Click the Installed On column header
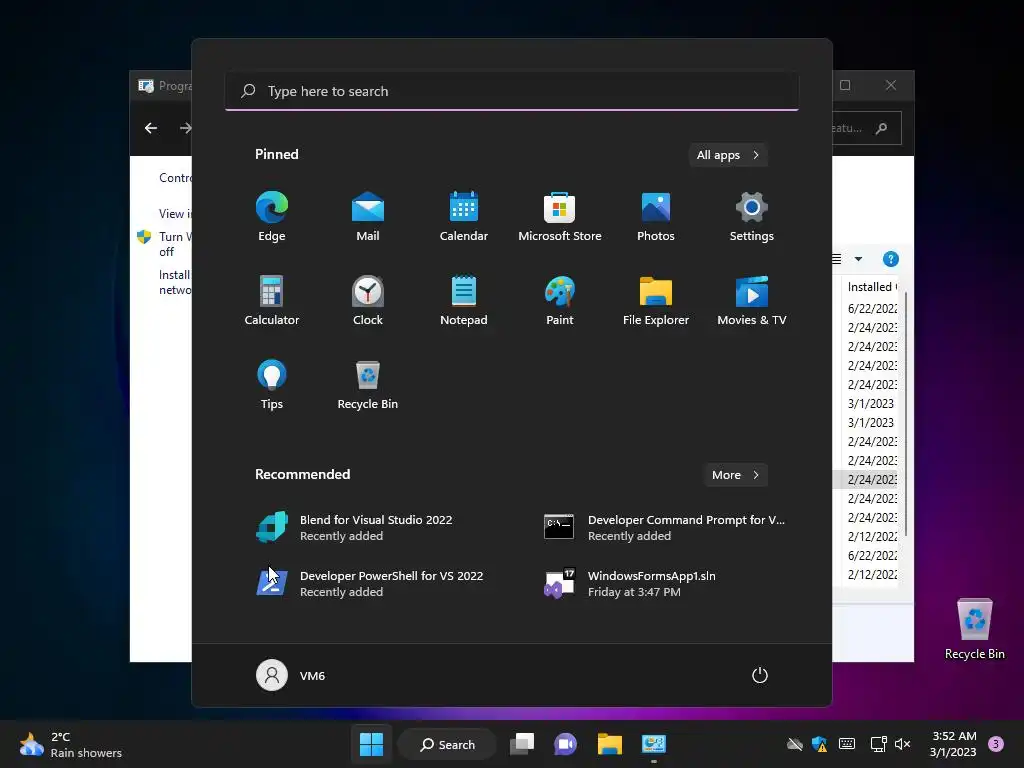Viewport: 1024px width, 768px height. 871,287
